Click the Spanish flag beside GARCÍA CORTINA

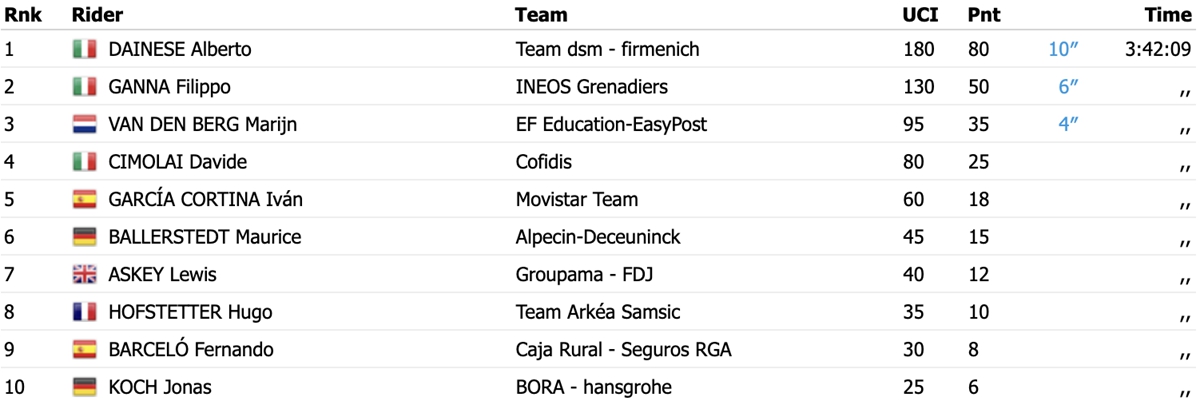click(85, 200)
